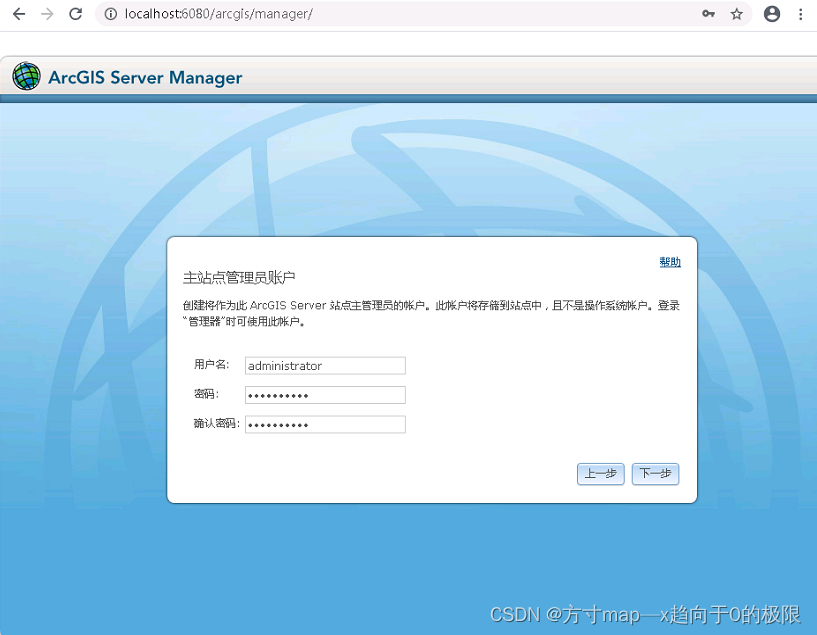Image resolution: width=817 pixels, height=635 pixels.
Task: Click the 上一步 previous button
Action: coord(600,474)
